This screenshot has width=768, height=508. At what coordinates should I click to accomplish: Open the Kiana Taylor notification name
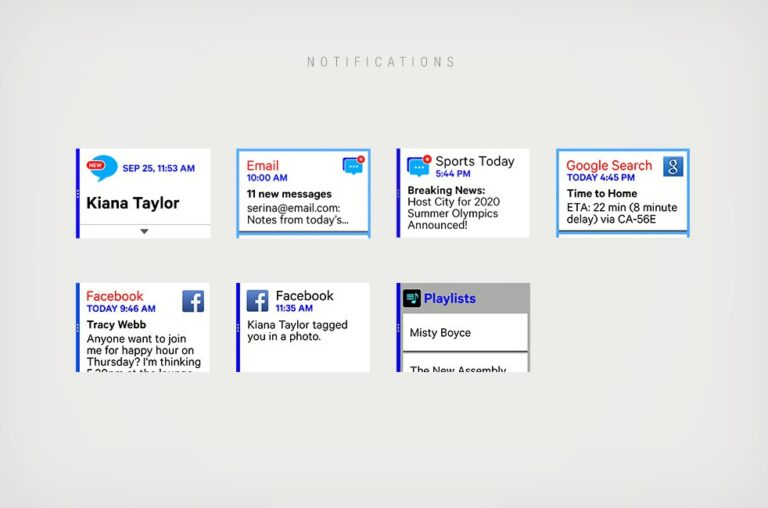click(x=132, y=203)
